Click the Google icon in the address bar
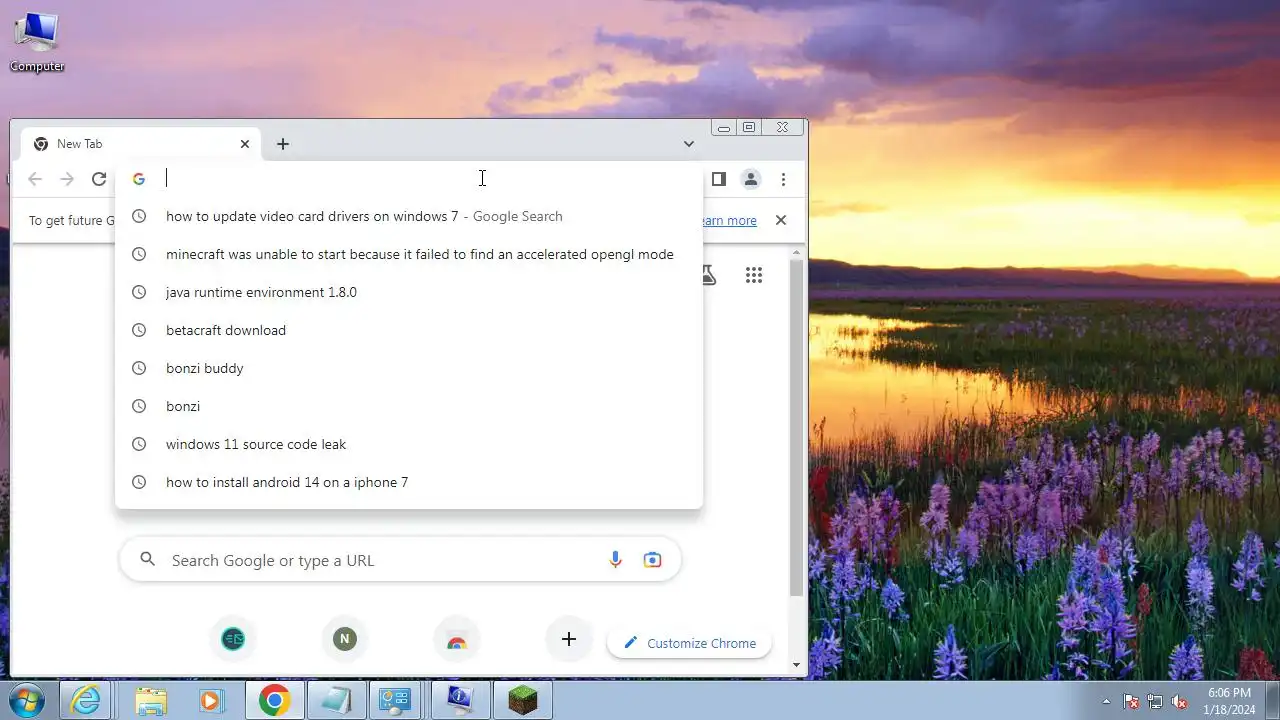 139,179
